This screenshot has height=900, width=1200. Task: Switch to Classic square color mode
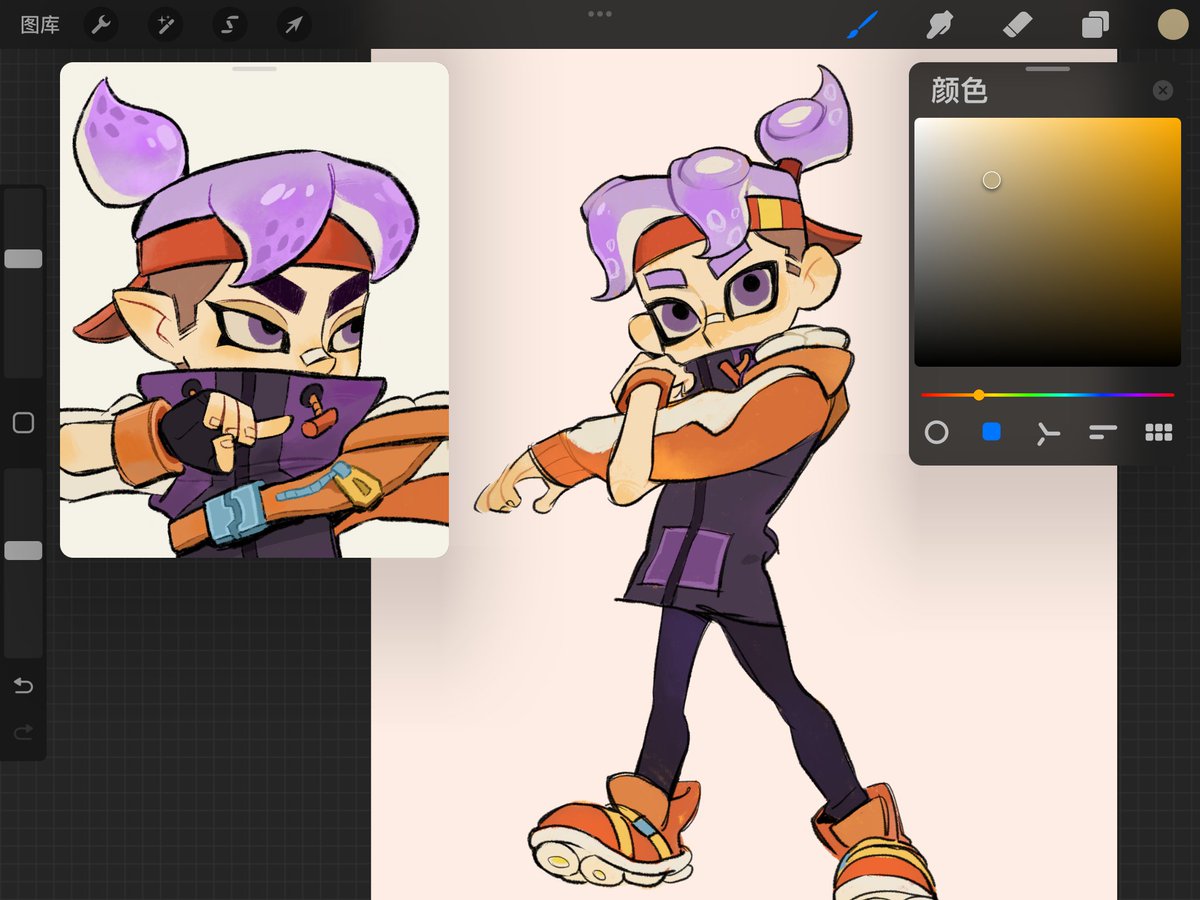click(x=991, y=432)
